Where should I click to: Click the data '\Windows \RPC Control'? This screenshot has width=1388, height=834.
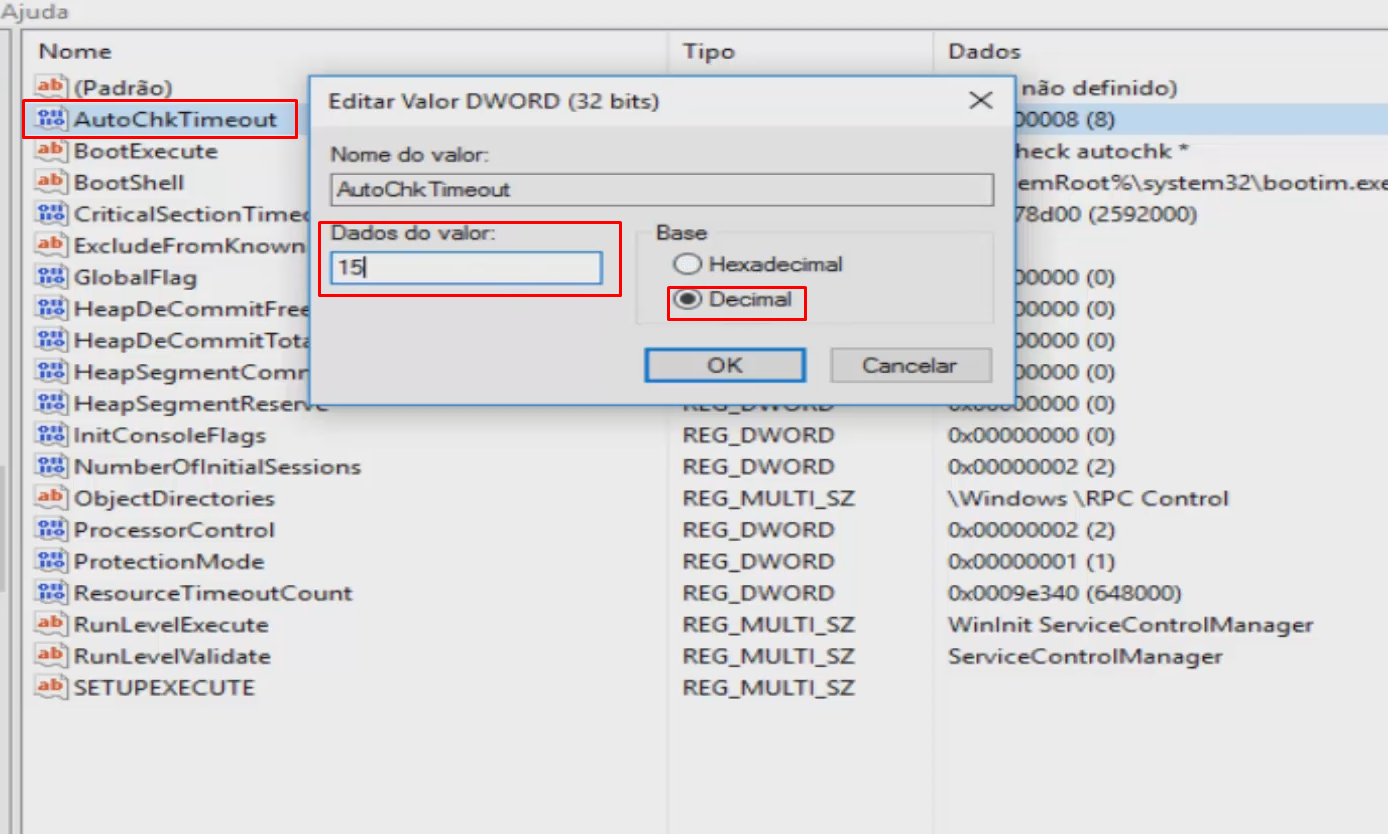(1088, 498)
